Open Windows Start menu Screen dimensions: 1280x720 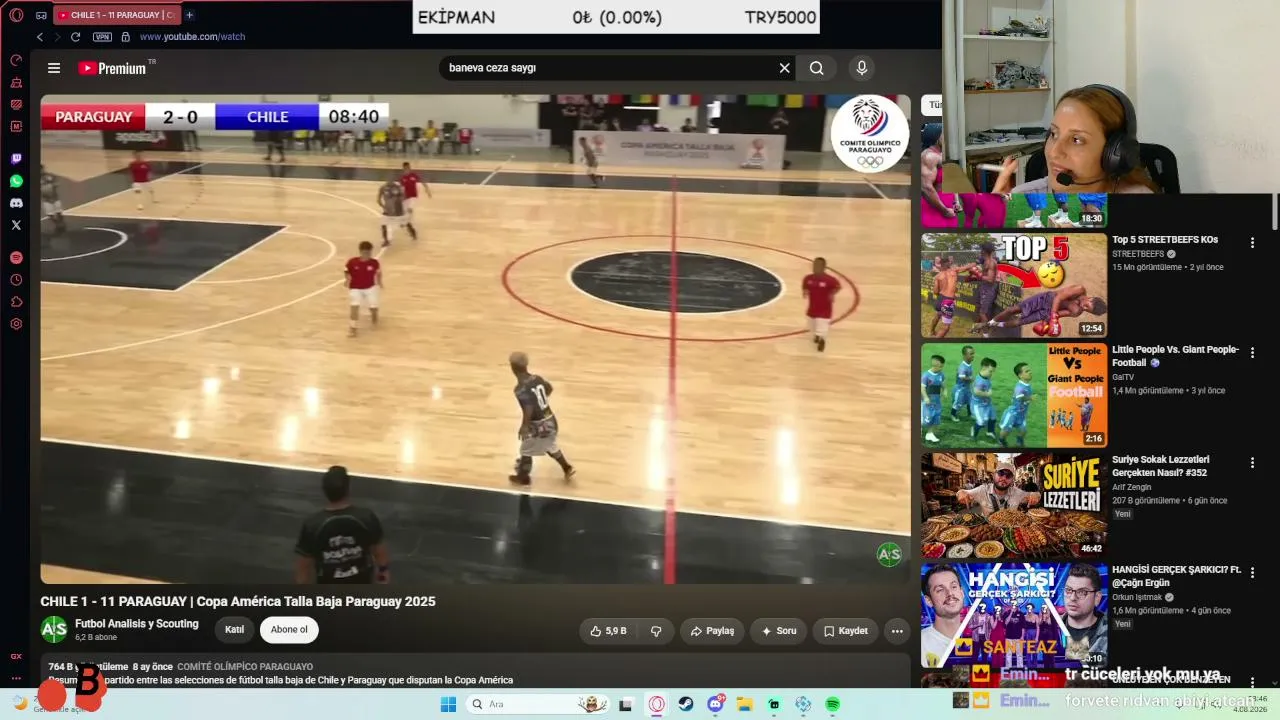click(x=448, y=704)
